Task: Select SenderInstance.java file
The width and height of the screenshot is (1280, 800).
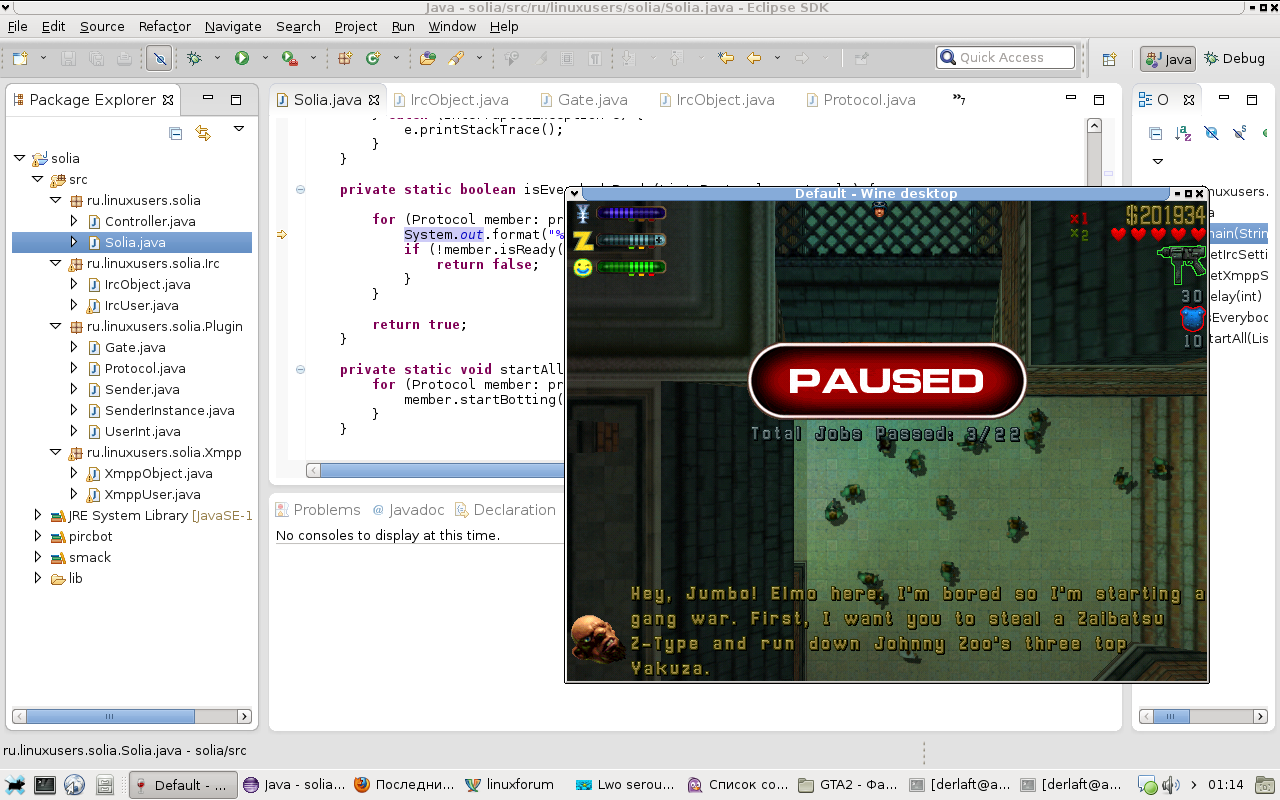Action: tap(169, 410)
